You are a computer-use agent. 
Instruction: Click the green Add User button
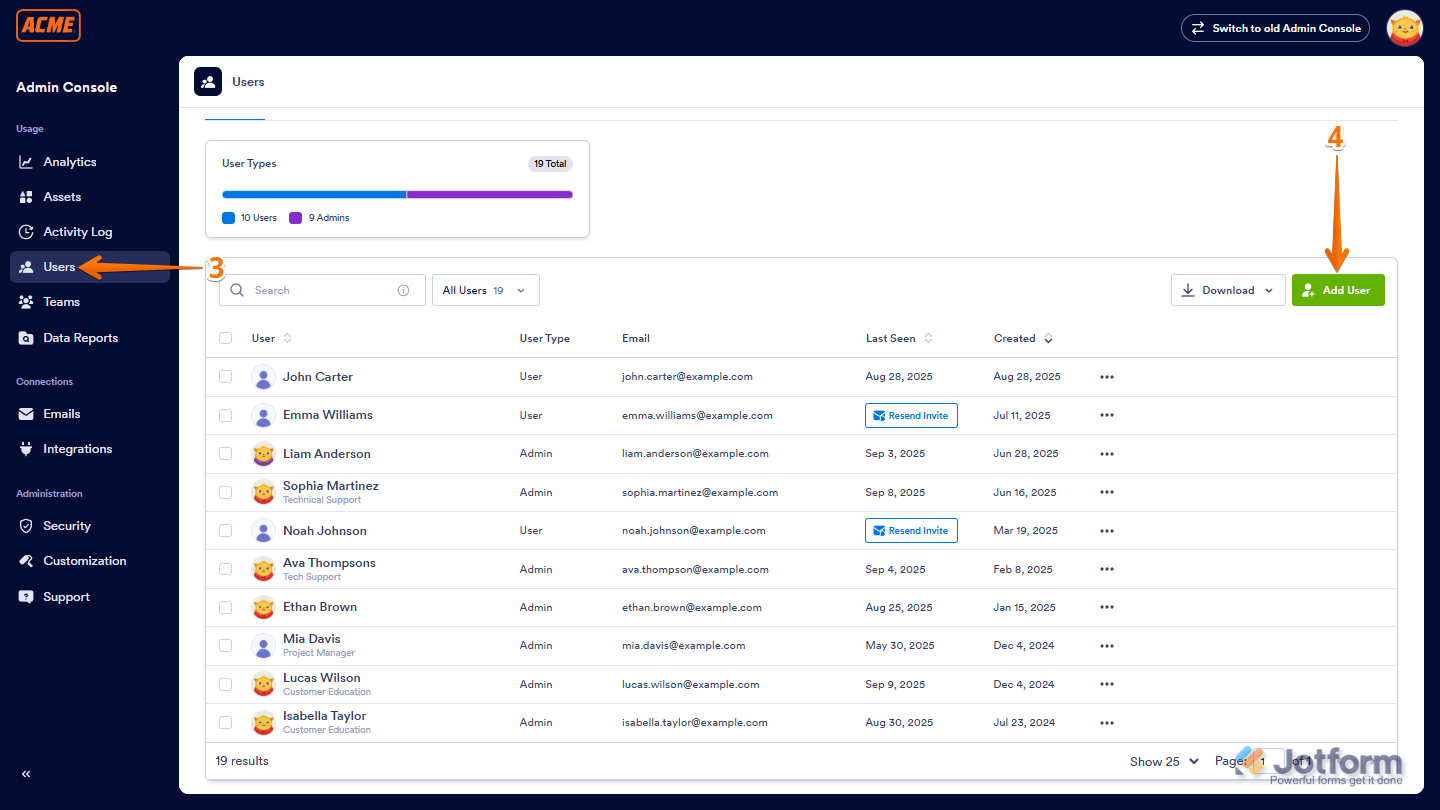click(1337, 291)
